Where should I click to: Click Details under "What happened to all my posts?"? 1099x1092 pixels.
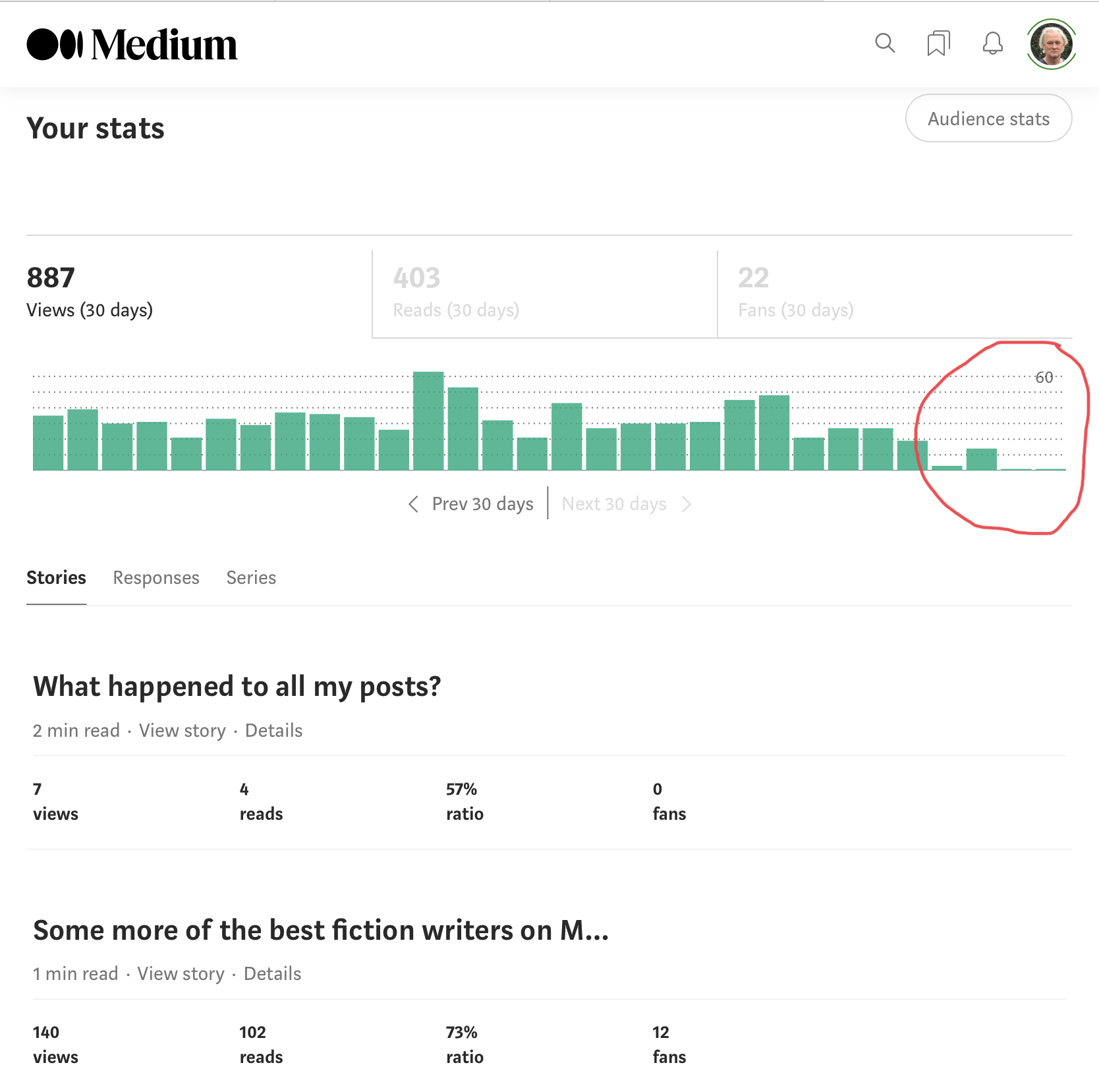point(273,731)
